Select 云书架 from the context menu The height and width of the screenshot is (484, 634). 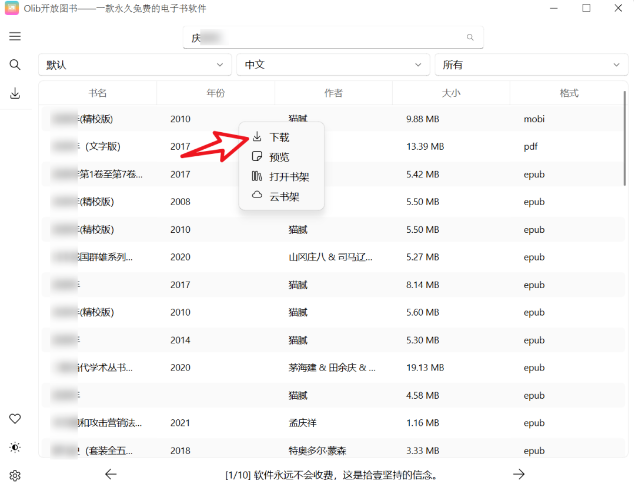(284, 196)
